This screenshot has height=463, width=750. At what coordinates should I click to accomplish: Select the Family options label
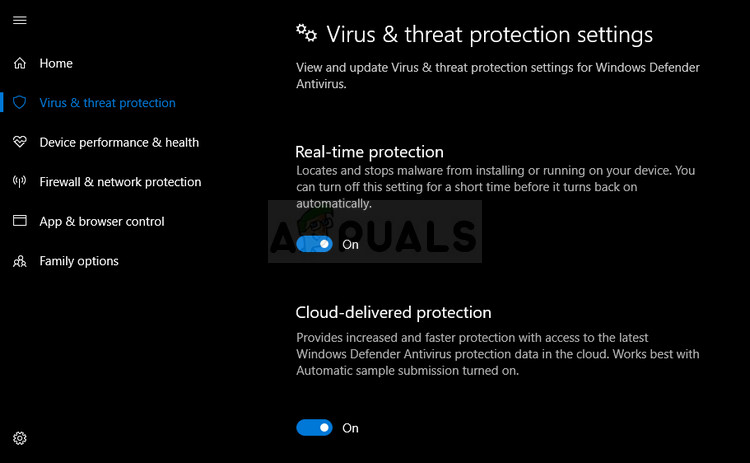(79, 261)
